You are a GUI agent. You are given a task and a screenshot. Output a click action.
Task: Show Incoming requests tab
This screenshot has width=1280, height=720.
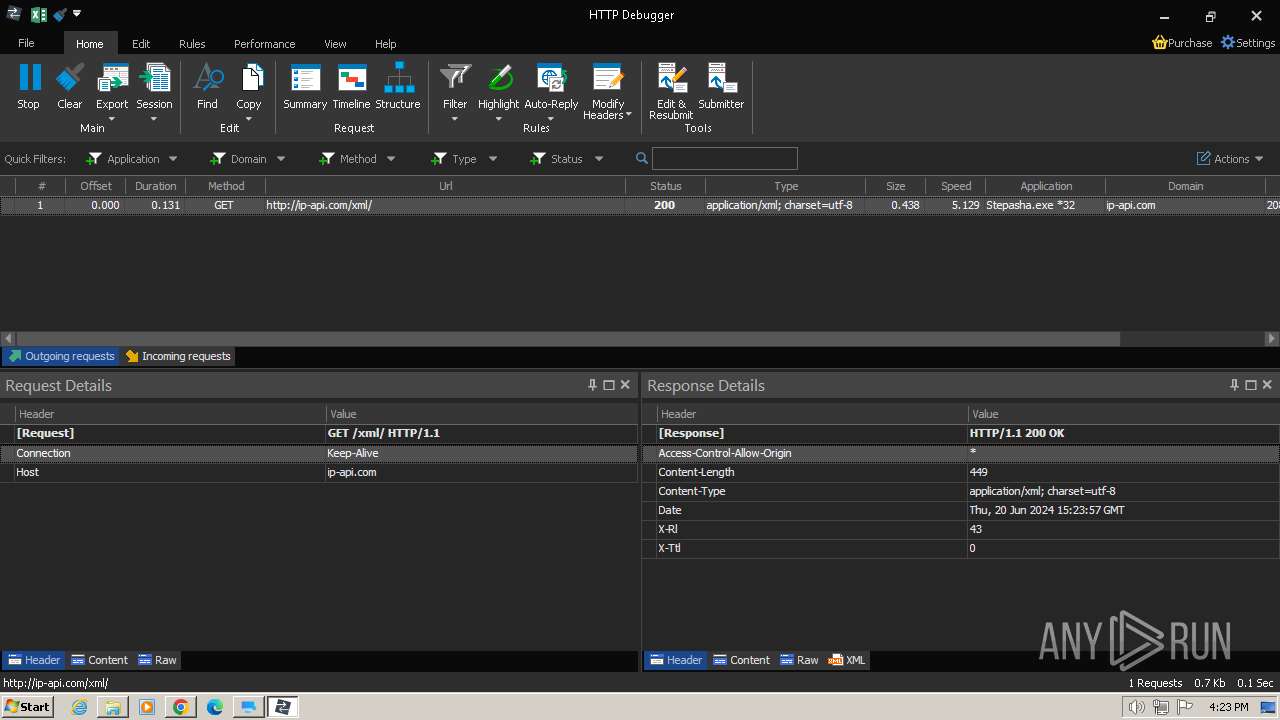[178, 356]
